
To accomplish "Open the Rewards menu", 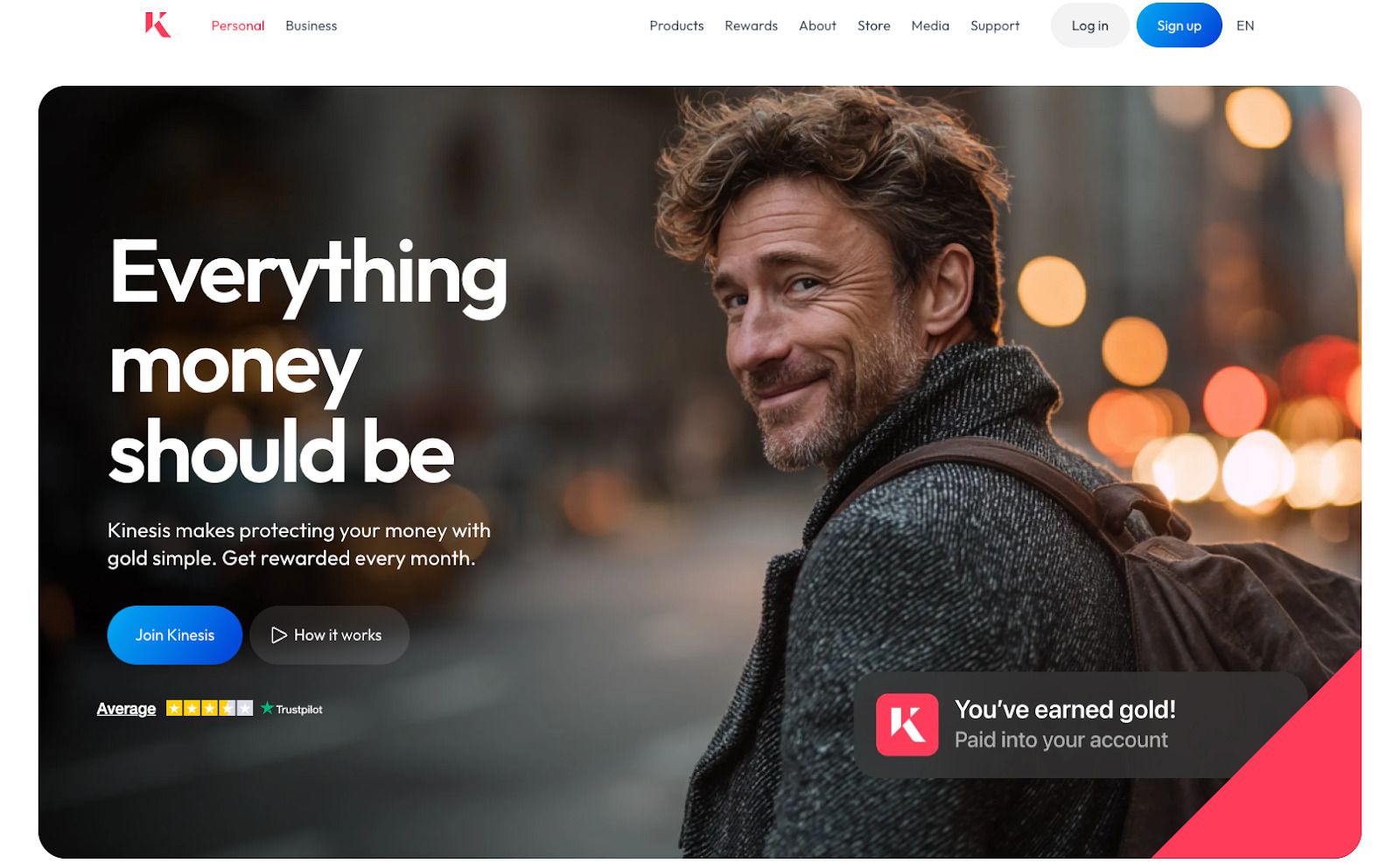I will (x=751, y=25).
